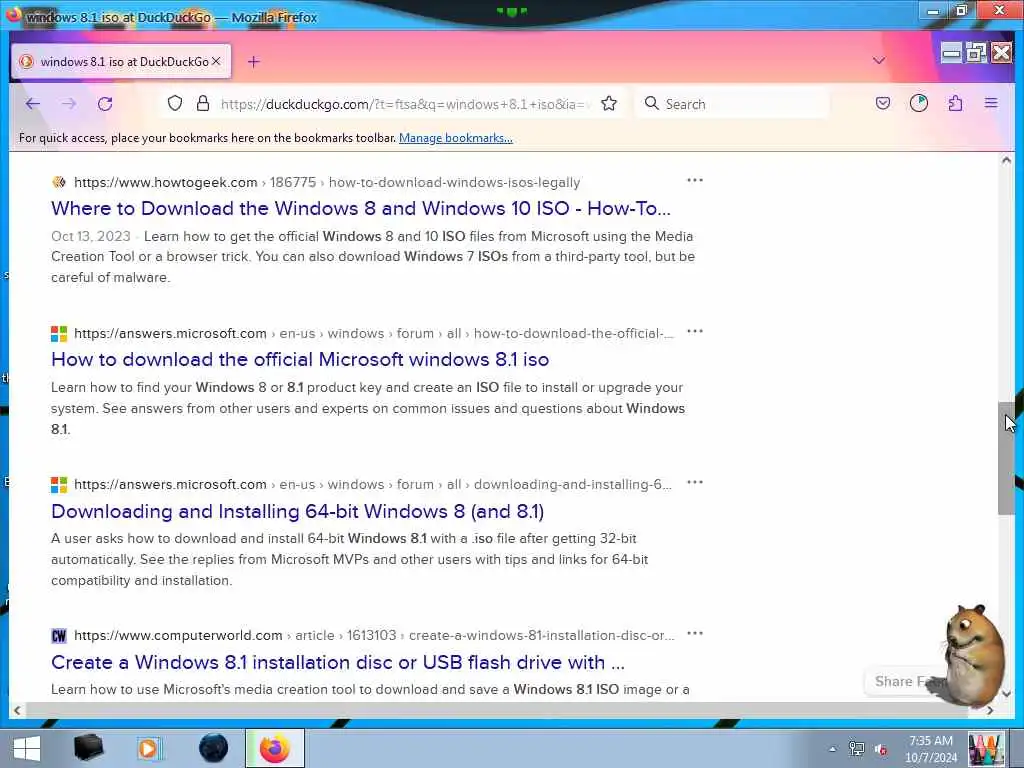Click the colorful tray icon beside clock
The image size is (1024, 768).
985,748
